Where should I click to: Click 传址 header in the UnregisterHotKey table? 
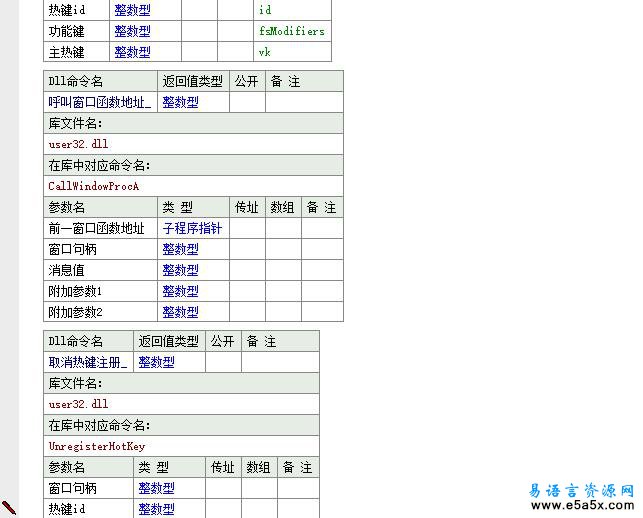pyautogui.click(x=223, y=467)
